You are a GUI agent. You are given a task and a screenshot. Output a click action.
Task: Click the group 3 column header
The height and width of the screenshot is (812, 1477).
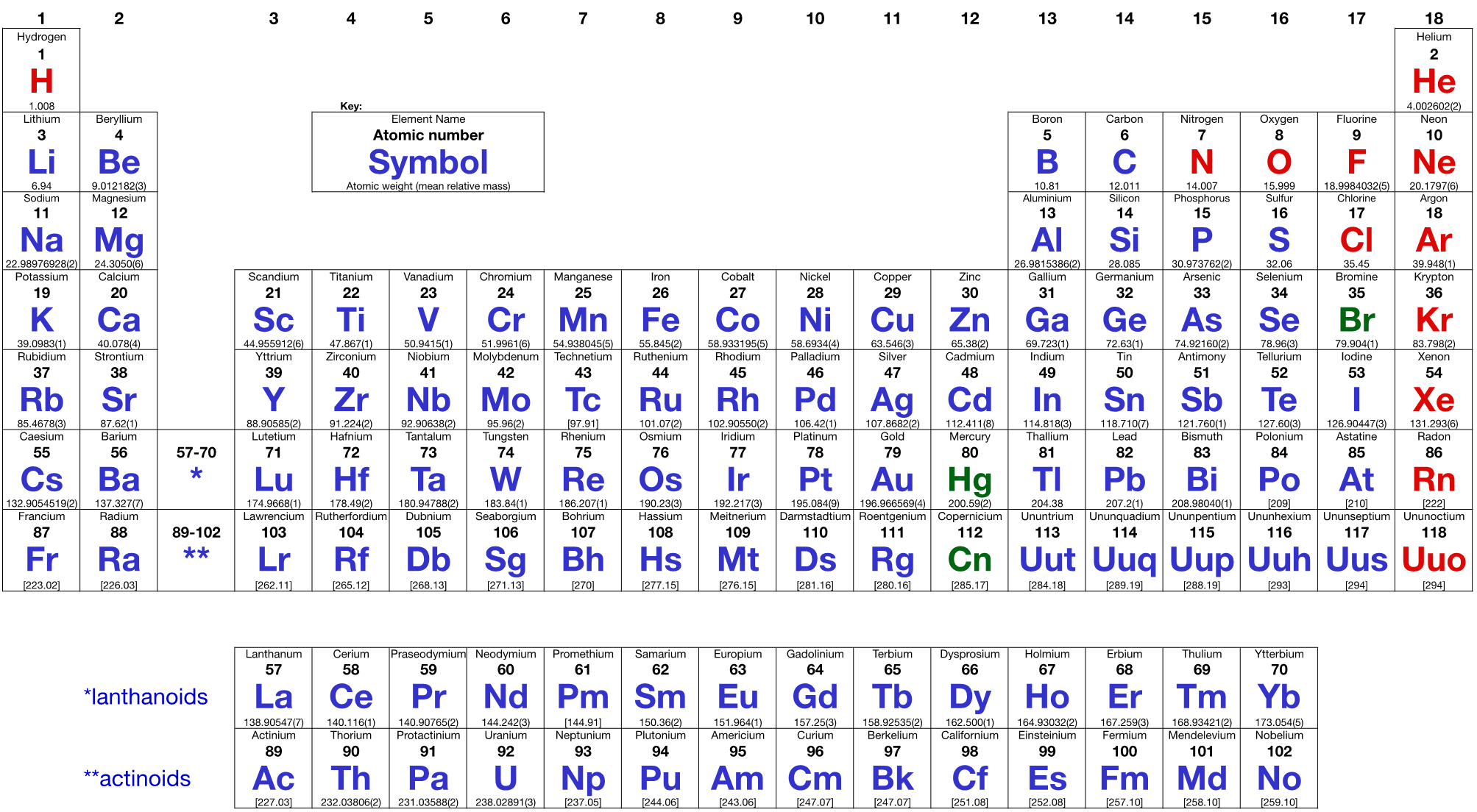(273, 18)
